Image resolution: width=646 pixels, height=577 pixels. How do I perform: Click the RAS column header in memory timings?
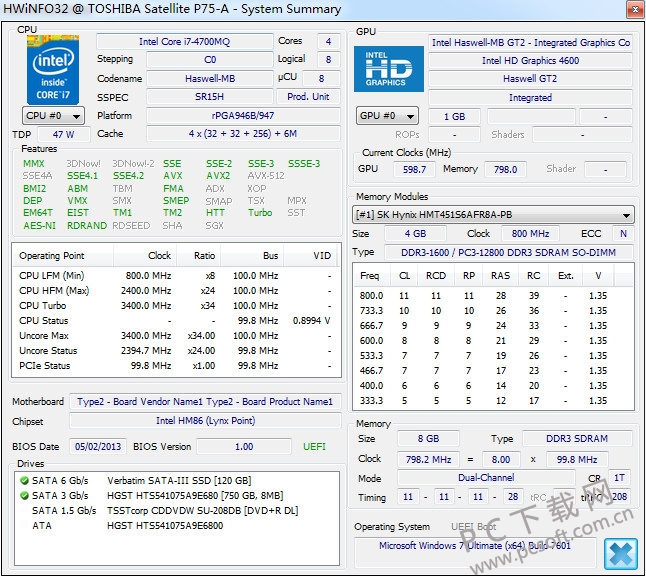500,276
